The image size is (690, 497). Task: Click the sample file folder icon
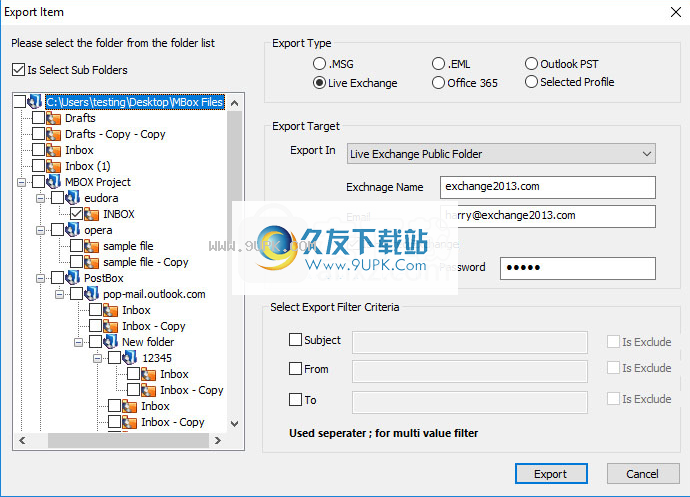pos(92,246)
